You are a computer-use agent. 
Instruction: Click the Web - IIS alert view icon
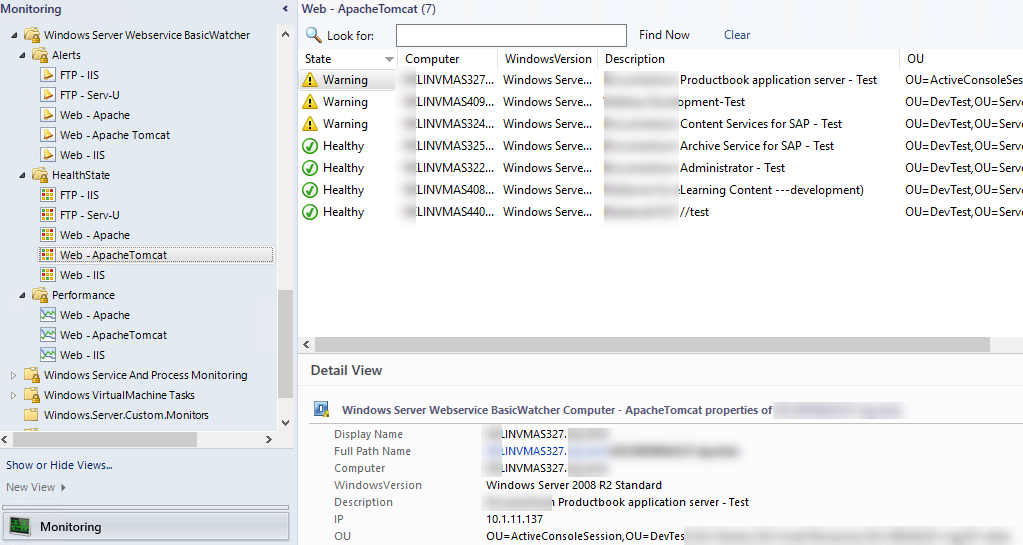[48, 155]
